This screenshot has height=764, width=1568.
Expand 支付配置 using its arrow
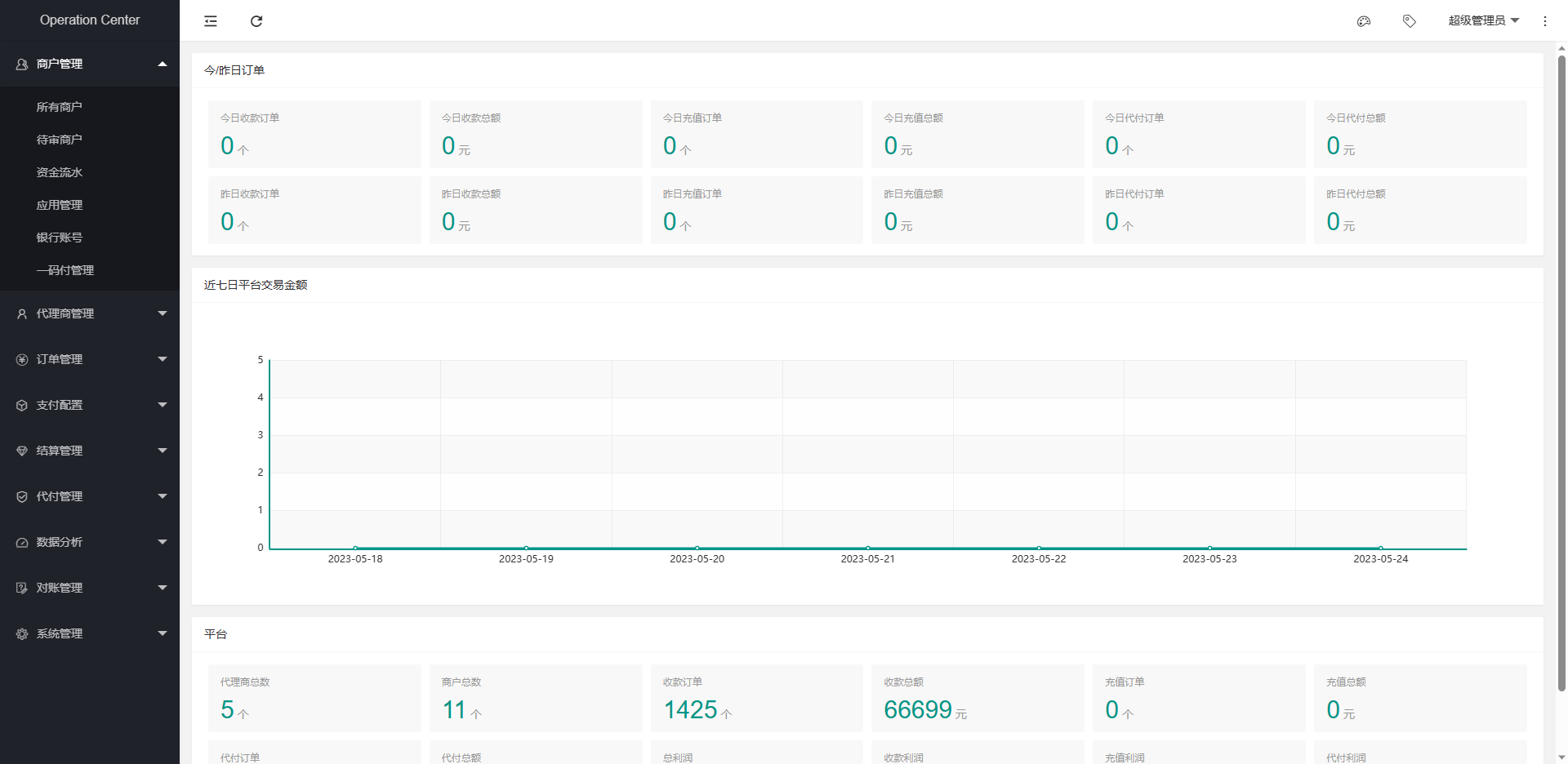(x=163, y=405)
